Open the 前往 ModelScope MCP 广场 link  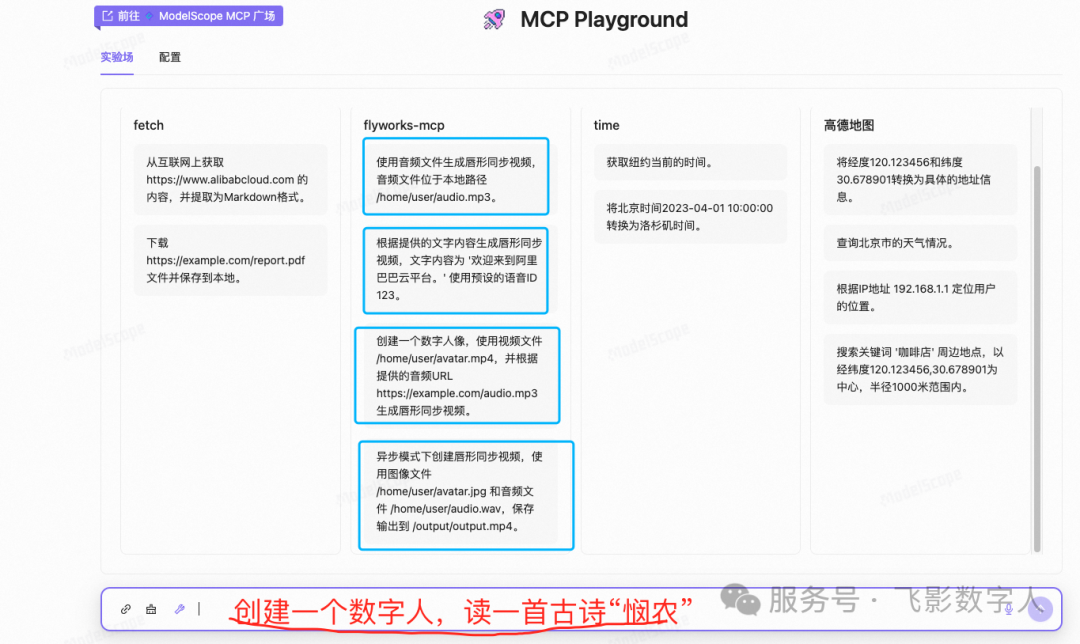tap(189, 16)
